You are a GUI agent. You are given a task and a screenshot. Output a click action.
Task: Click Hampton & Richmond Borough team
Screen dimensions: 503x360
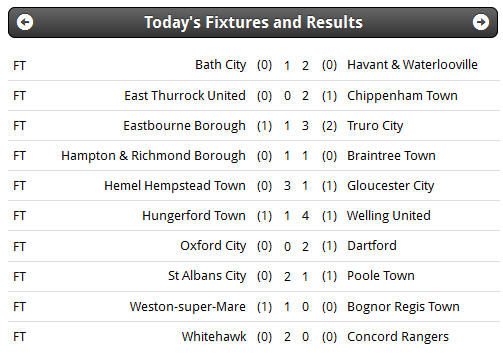click(153, 156)
